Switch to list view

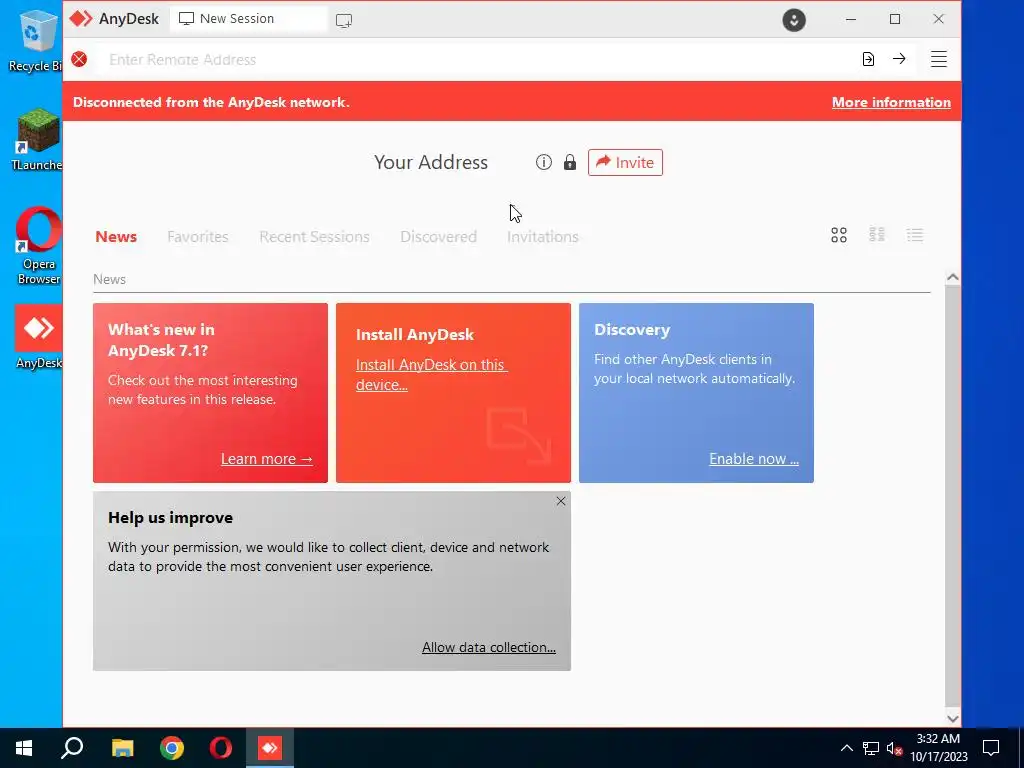tap(915, 235)
